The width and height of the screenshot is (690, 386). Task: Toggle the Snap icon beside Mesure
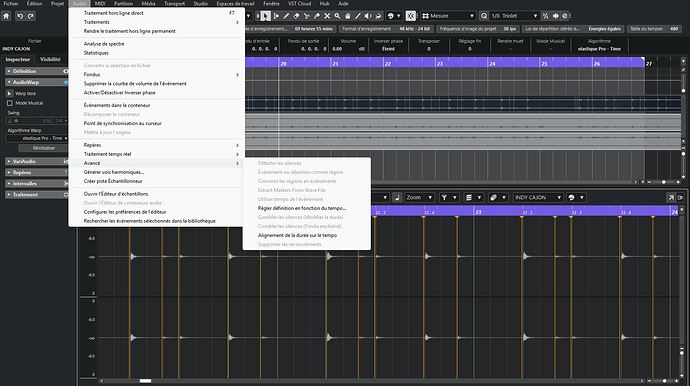coord(411,16)
